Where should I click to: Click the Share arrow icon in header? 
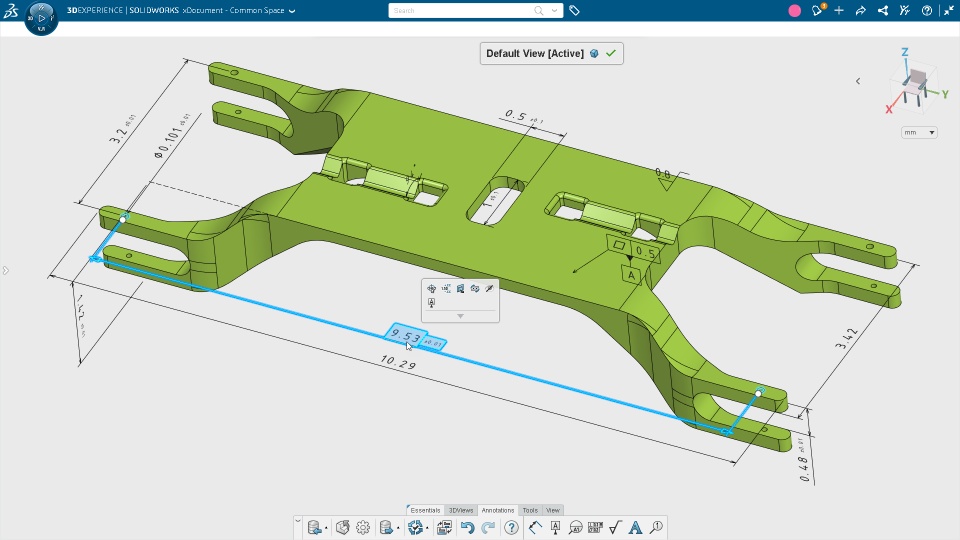(x=861, y=10)
